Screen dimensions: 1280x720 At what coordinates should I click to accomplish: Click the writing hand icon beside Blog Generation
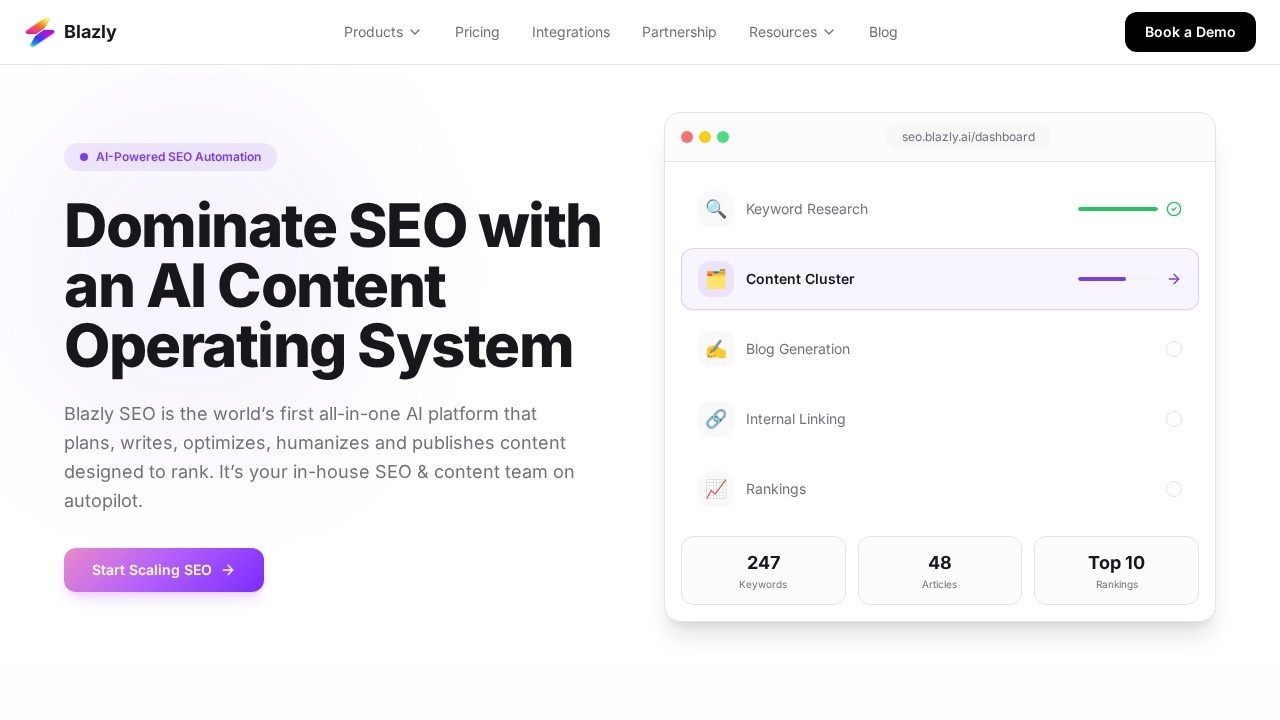coord(716,349)
